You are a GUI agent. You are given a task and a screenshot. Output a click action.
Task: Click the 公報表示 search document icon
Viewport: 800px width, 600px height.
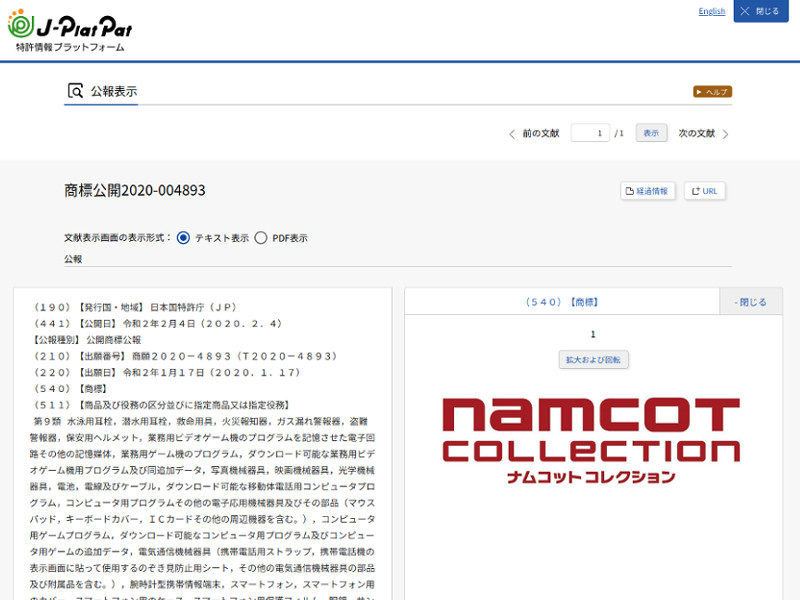[75, 91]
